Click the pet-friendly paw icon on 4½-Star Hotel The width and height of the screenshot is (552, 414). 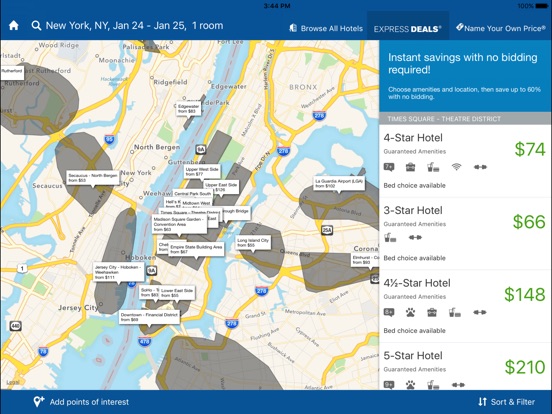(x=410, y=312)
